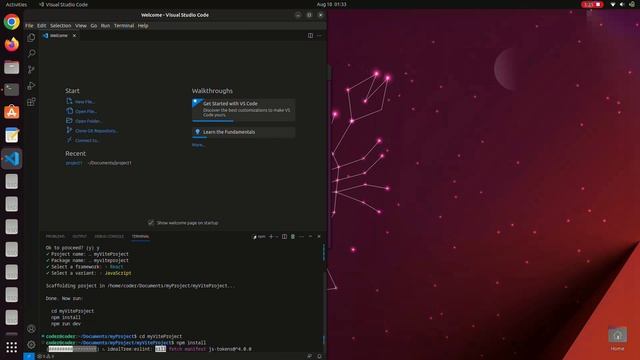Image resolution: width=640 pixels, height=360 pixels.
Task: Click the New File link
Action: [x=84, y=102]
